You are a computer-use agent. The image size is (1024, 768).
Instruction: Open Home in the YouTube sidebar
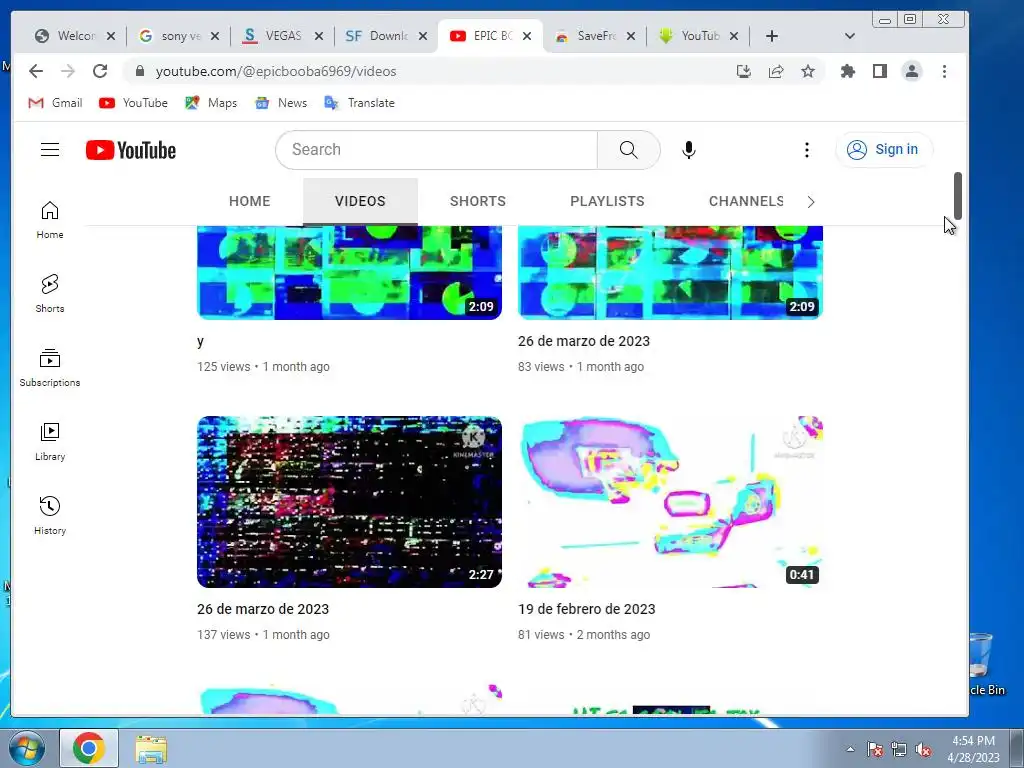click(x=50, y=220)
